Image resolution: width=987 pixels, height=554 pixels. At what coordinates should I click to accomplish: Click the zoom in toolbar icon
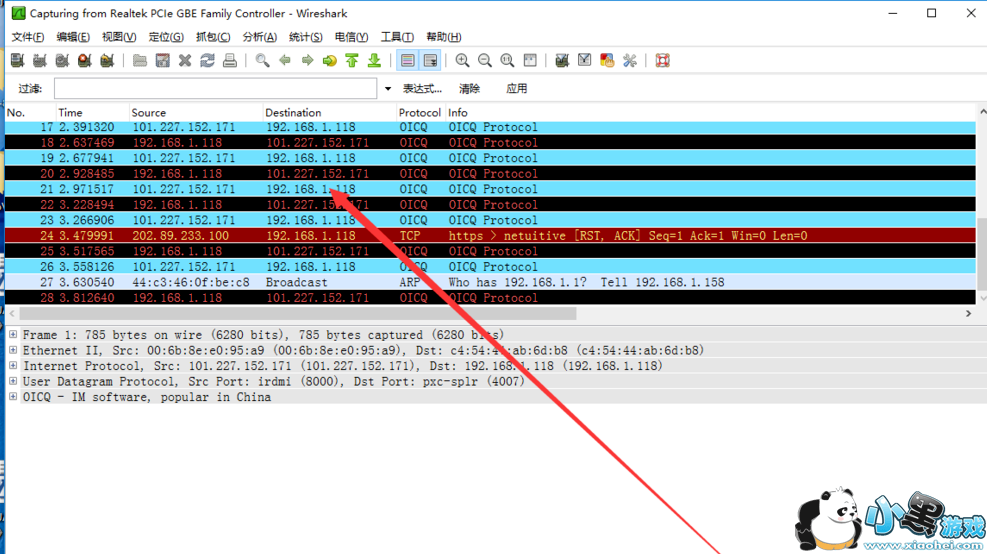(x=462, y=61)
